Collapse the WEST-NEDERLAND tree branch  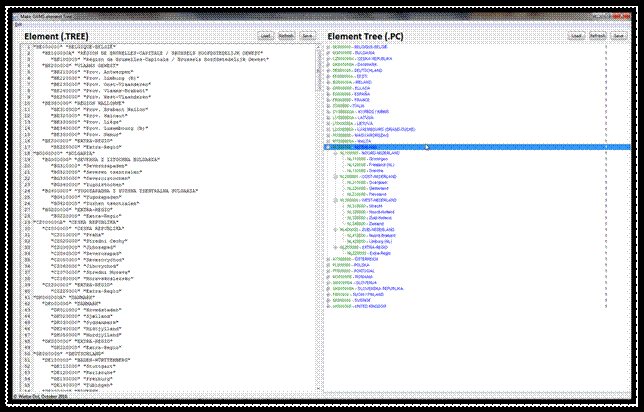point(334,200)
